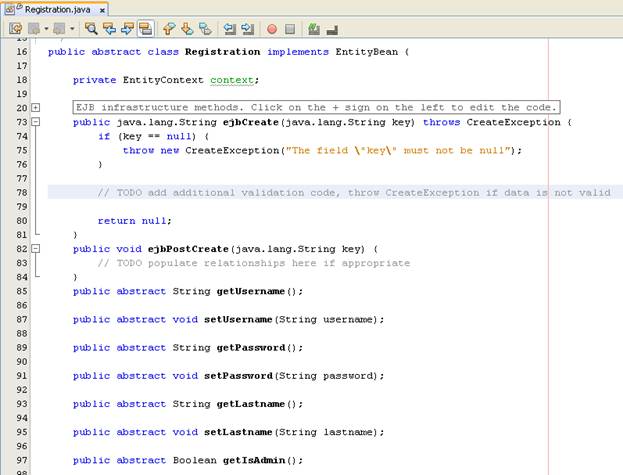This screenshot has height=475, width=623.
Task: Click 'Registration' class name on line 16
Action: 222,52
